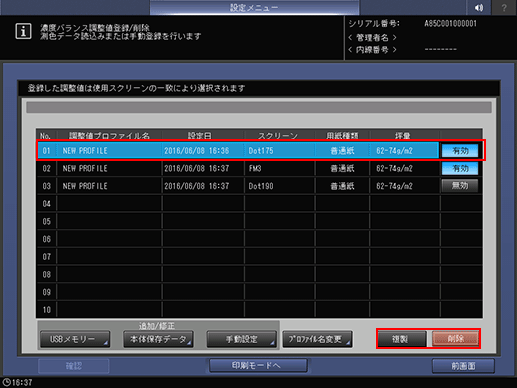Click the 追加/修正 group label
This screenshot has height=388, width=517.
pos(157,326)
